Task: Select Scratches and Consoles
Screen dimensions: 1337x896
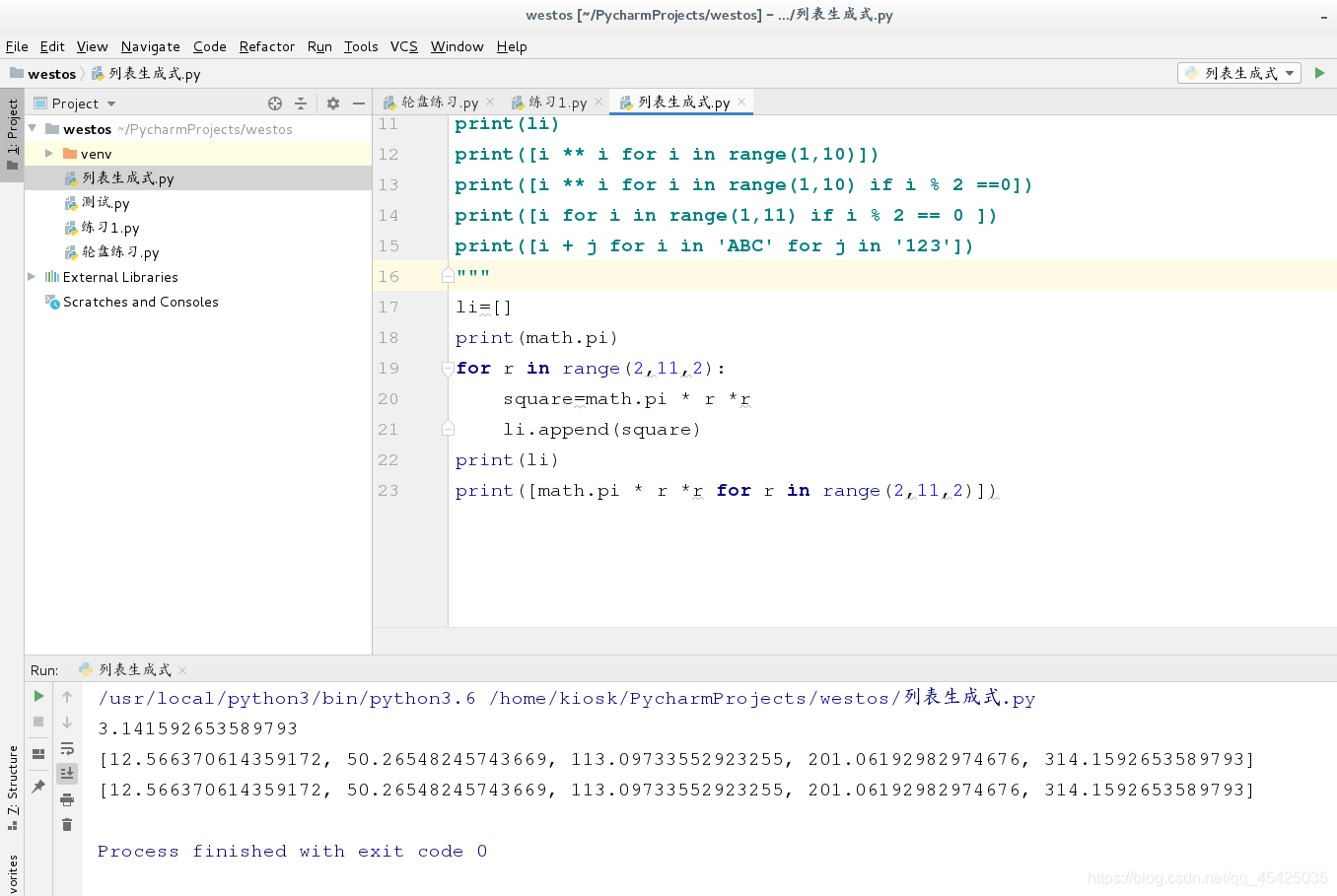Action: tap(140, 302)
